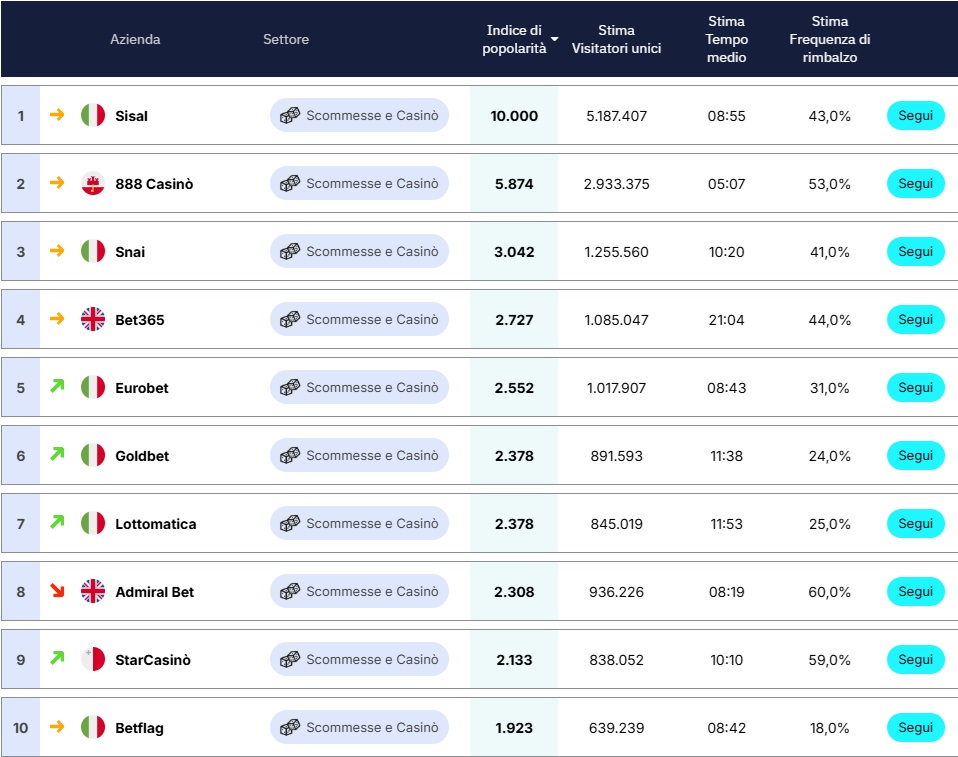Follow Betflag using its Segui button

coord(915,728)
